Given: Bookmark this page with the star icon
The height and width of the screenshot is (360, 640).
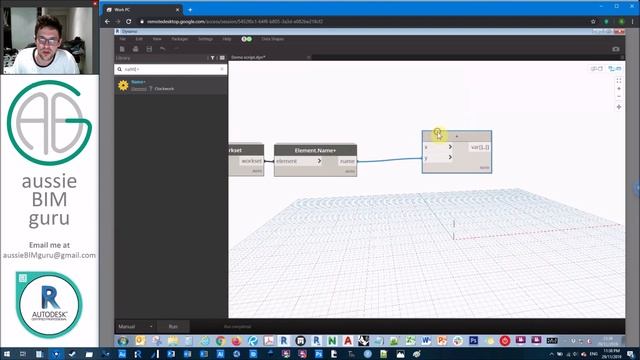Looking at the screenshot, I should 593,22.
